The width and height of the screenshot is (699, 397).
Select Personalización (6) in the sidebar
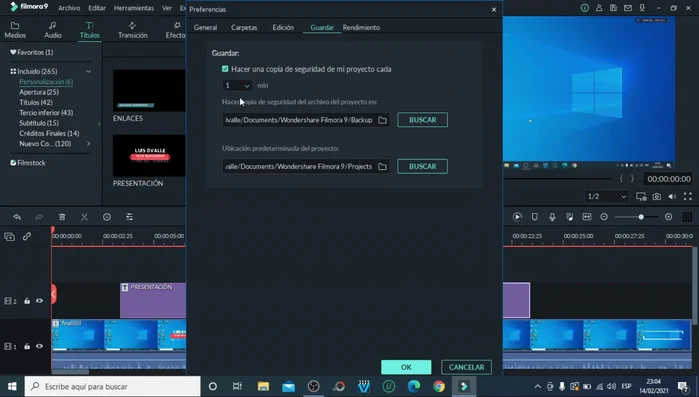point(46,82)
